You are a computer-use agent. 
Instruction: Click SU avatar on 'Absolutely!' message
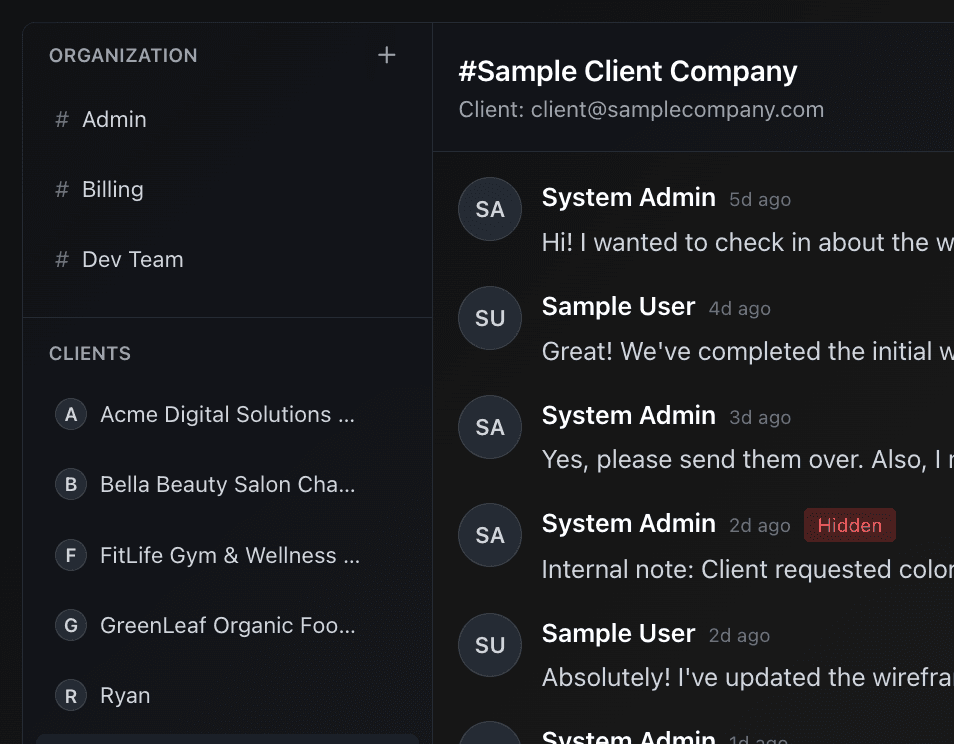pyautogui.click(x=490, y=645)
